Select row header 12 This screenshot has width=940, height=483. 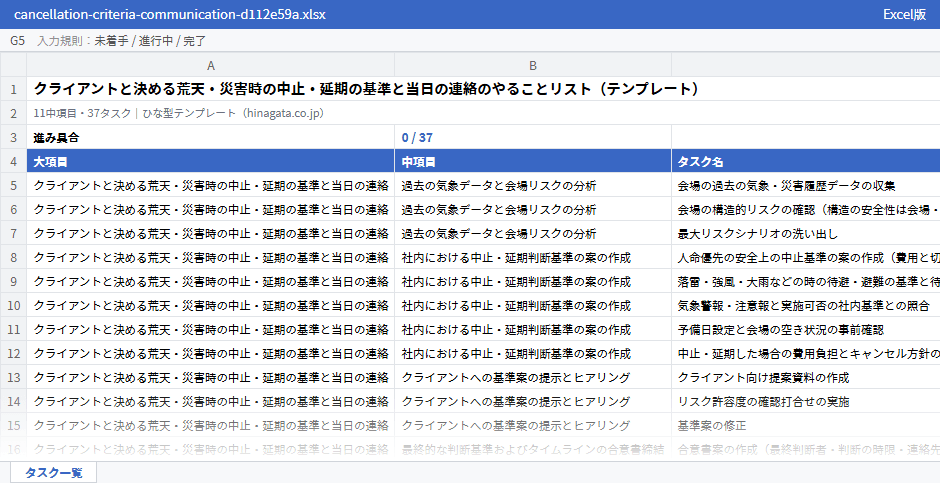[13, 353]
